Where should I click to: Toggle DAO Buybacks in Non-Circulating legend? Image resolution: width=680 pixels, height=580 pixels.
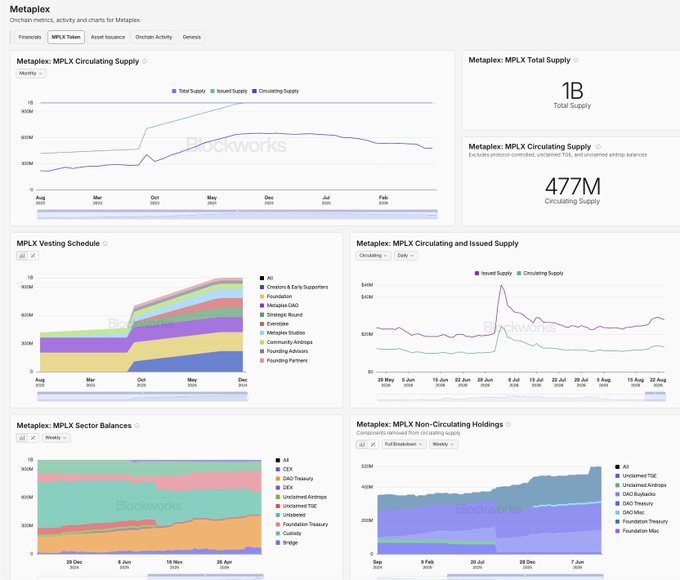[x=635, y=494]
